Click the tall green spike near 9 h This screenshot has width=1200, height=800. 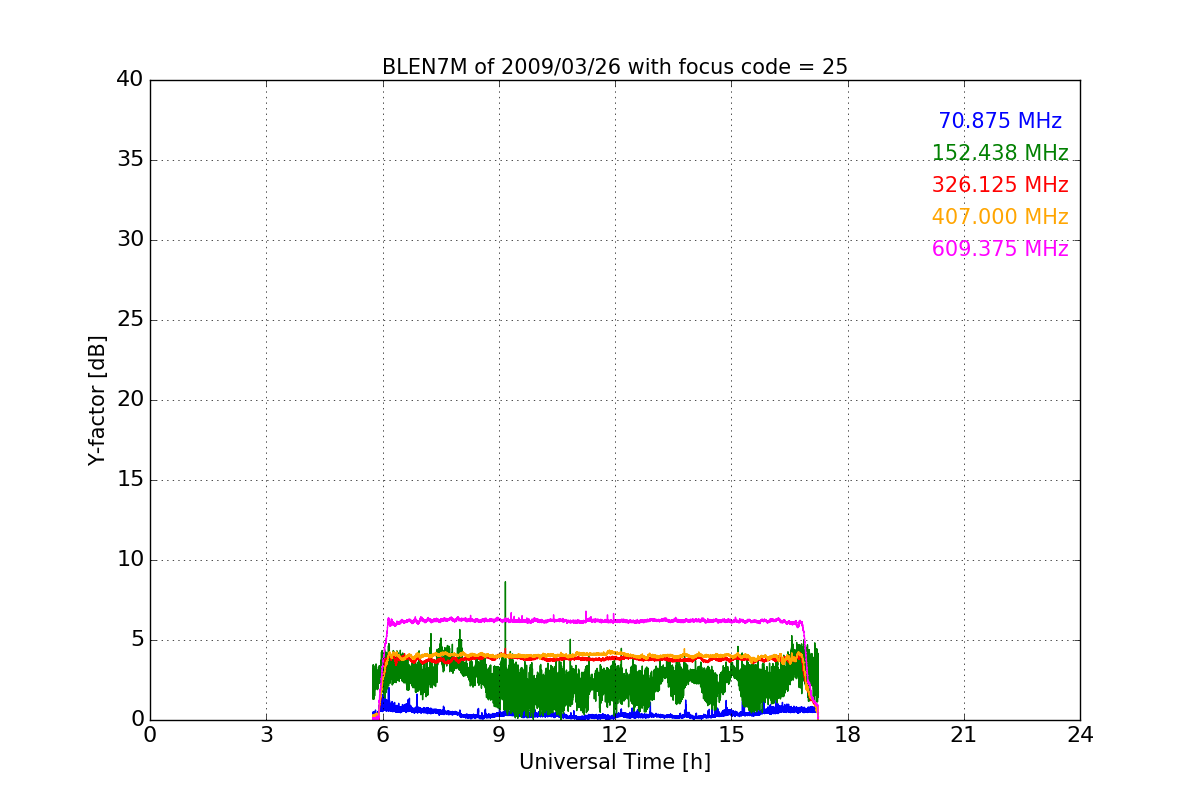505,615
